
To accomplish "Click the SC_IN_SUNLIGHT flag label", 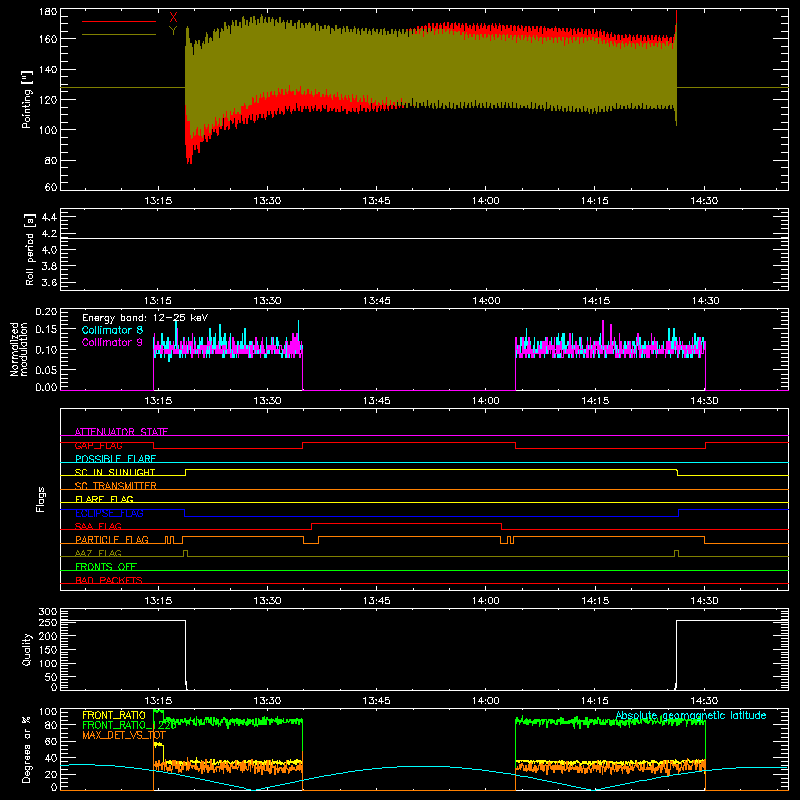I will click(115, 472).
